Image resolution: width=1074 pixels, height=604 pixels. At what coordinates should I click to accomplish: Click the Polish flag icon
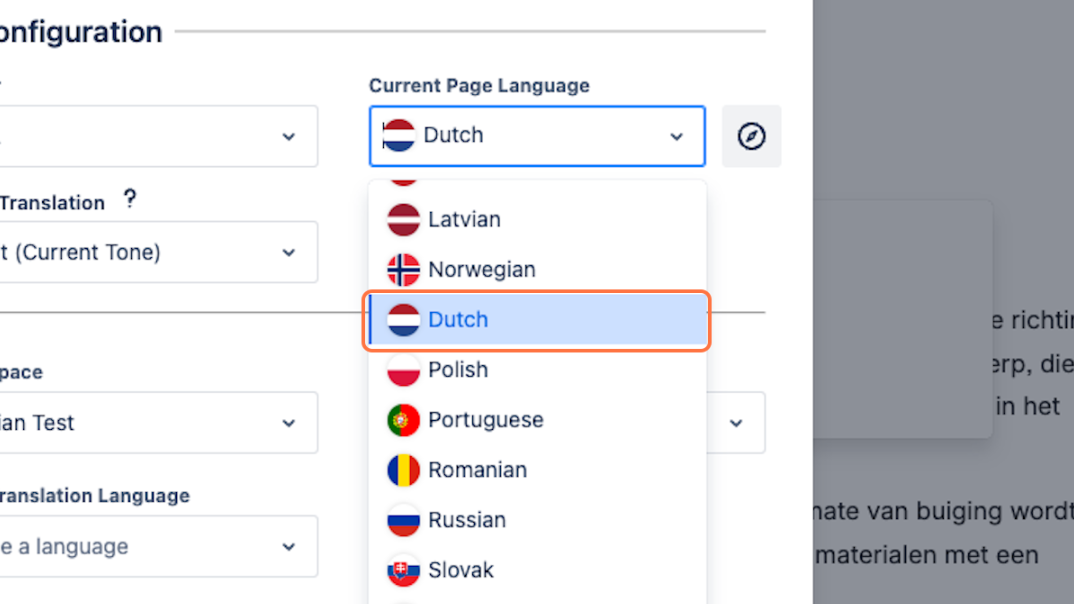point(403,370)
